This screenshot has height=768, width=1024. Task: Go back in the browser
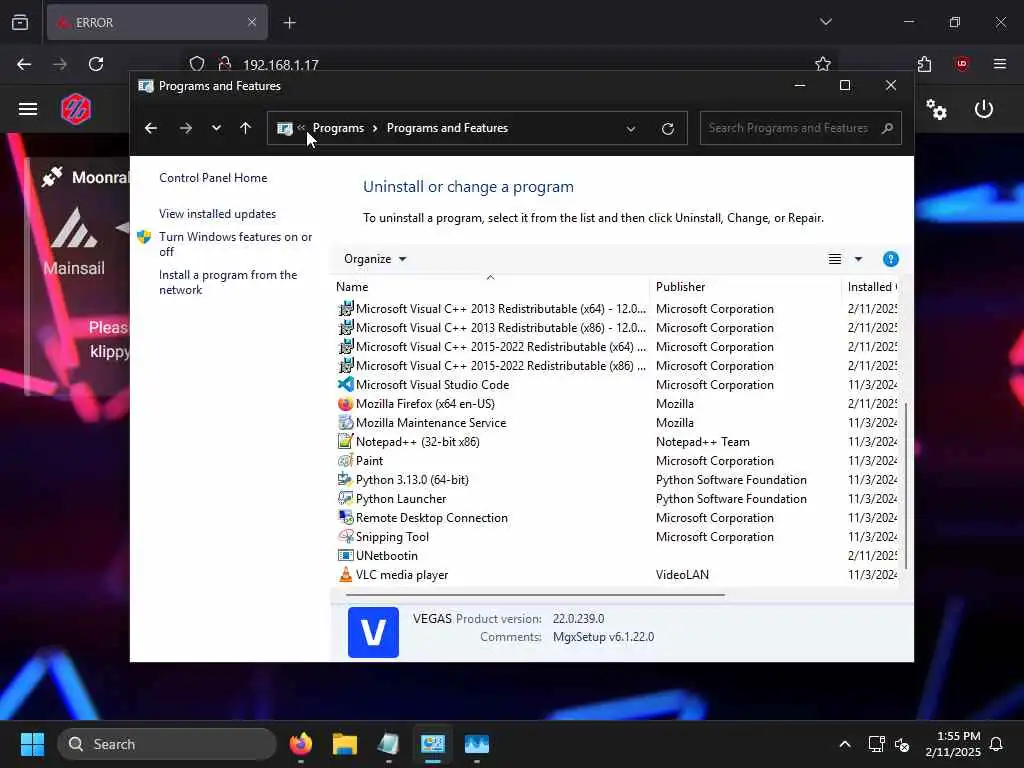[24, 64]
